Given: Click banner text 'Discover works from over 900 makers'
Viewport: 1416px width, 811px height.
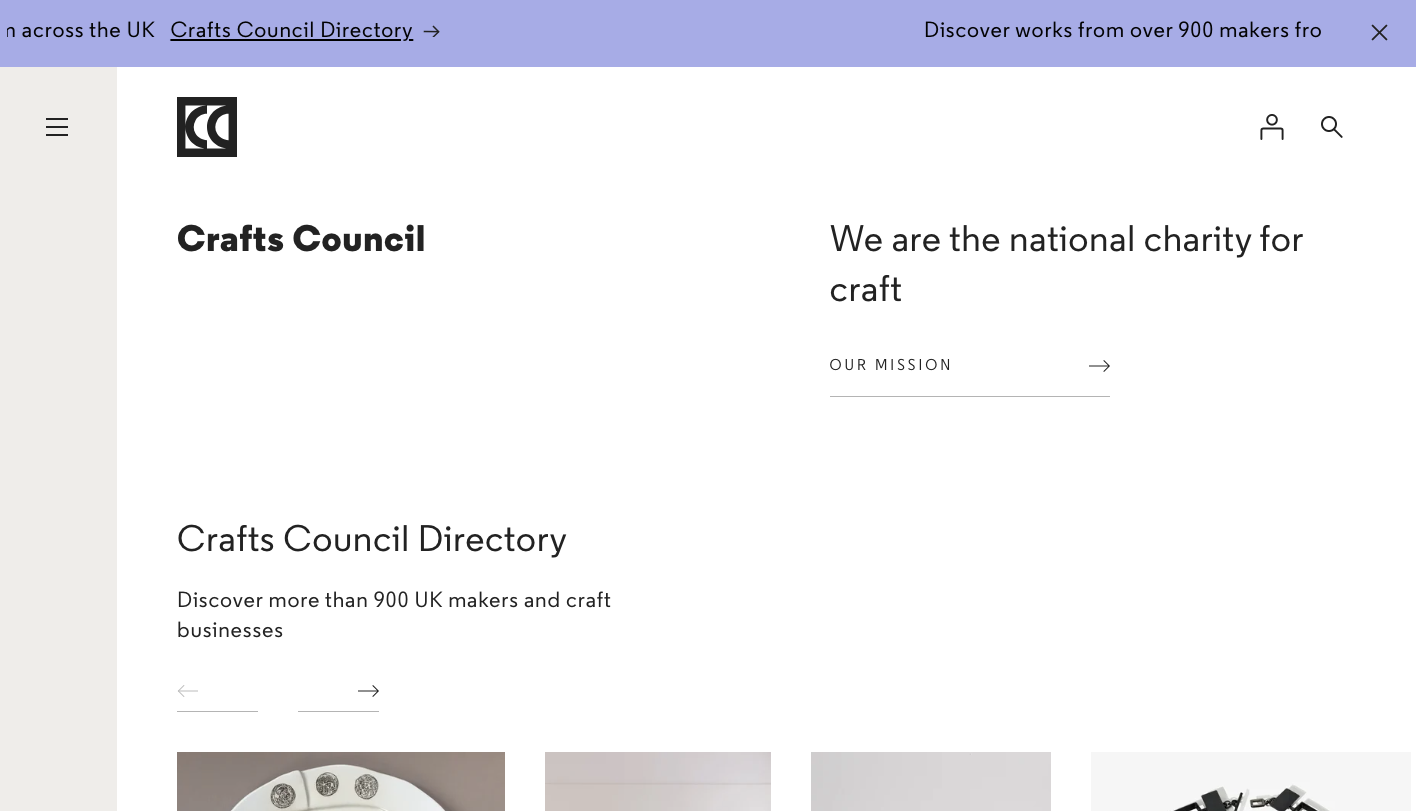Looking at the screenshot, I should [1103, 31].
